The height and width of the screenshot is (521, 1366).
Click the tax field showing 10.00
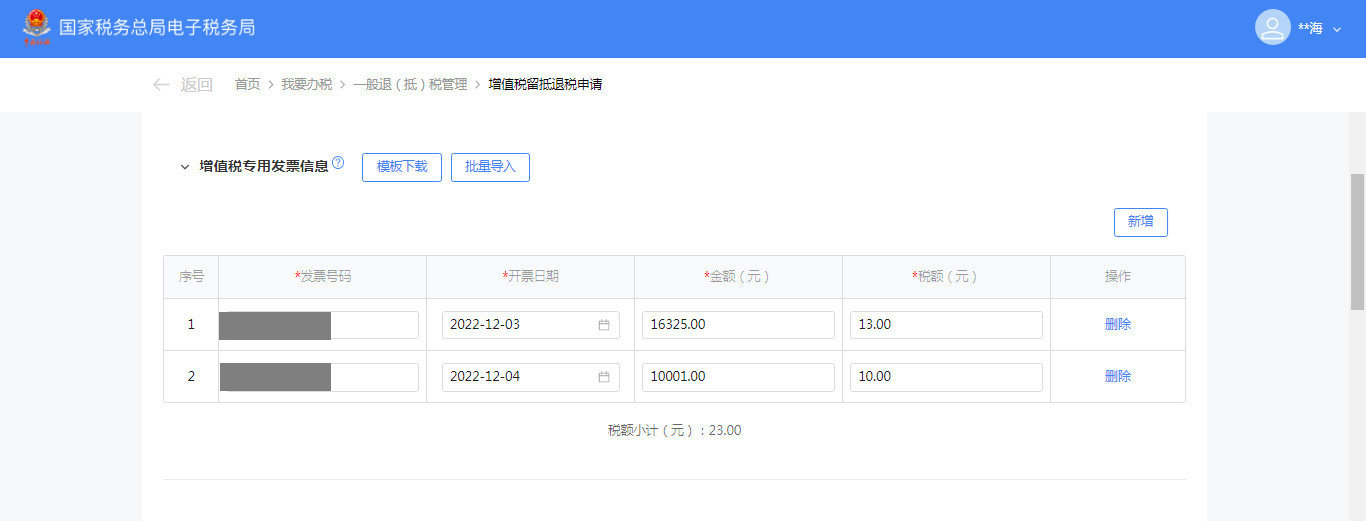click(945, 377)
